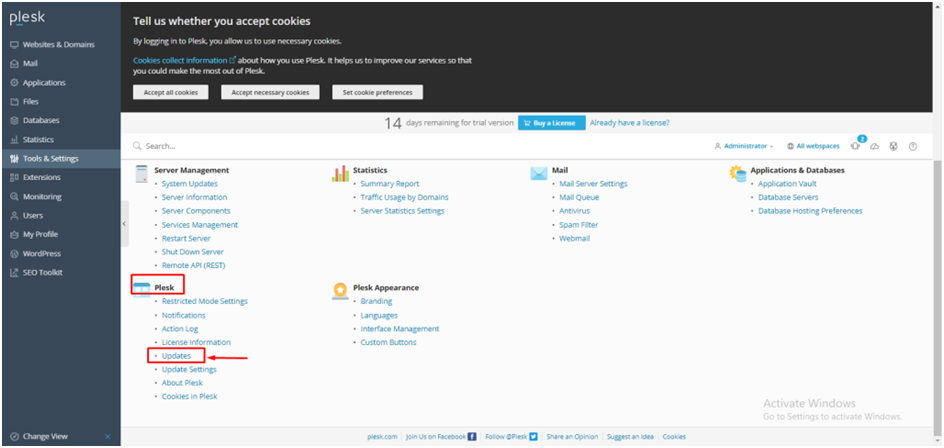Open the Administrator account dropdown
944x448 pixels.
[744, 146]
